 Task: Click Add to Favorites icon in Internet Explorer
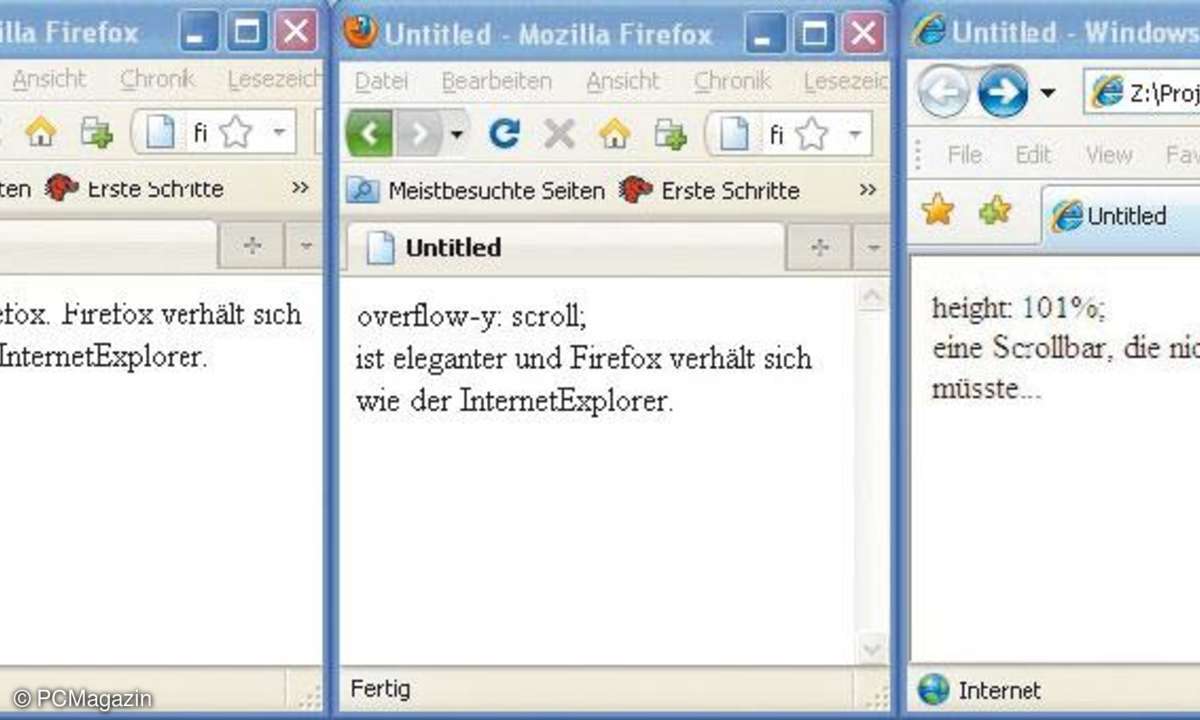point(994,210)
